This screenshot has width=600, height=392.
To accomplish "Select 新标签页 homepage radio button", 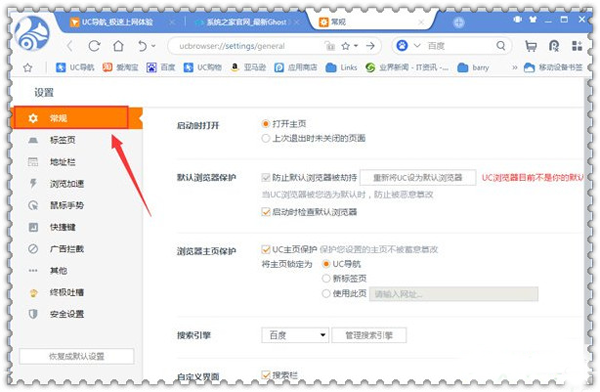I will coord(326,278).
